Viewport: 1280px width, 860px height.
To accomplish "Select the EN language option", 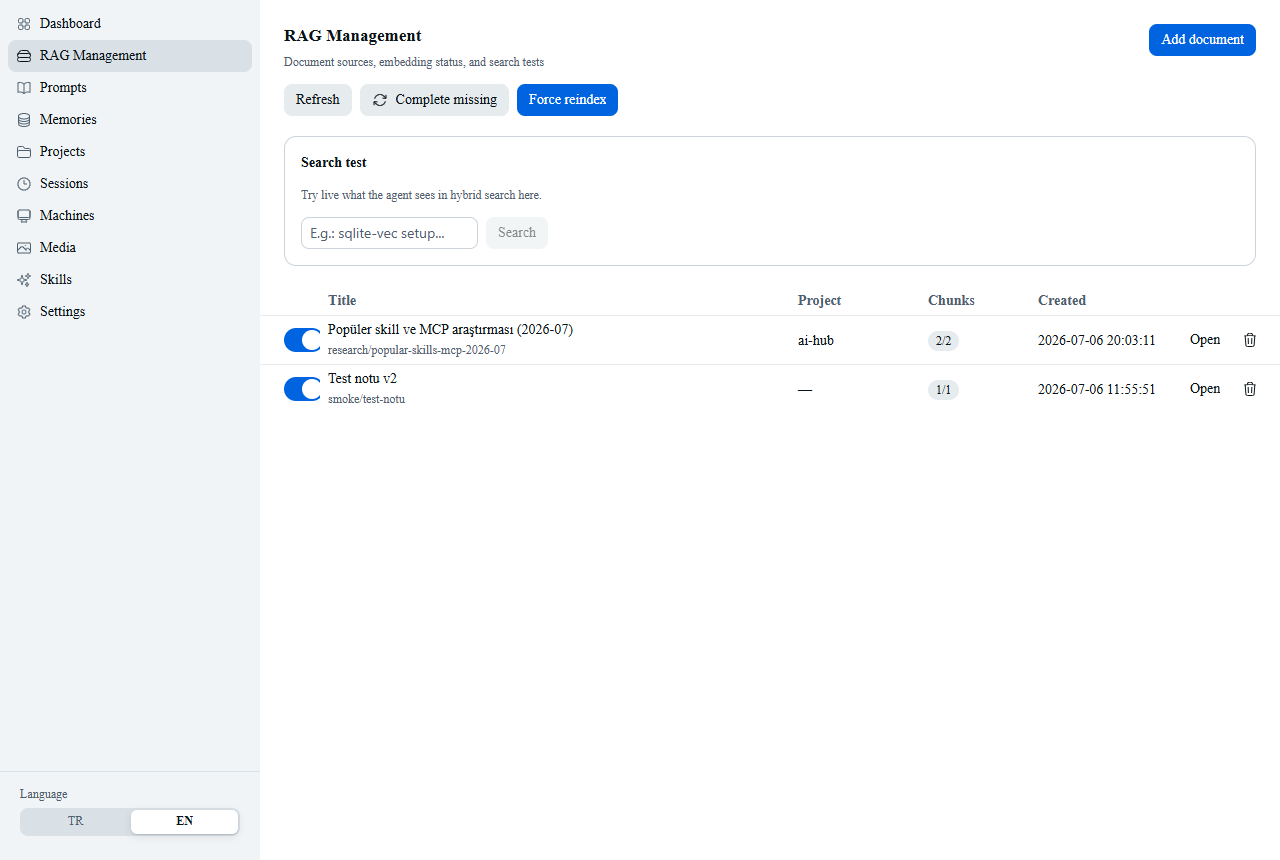I will coord(185,821).
